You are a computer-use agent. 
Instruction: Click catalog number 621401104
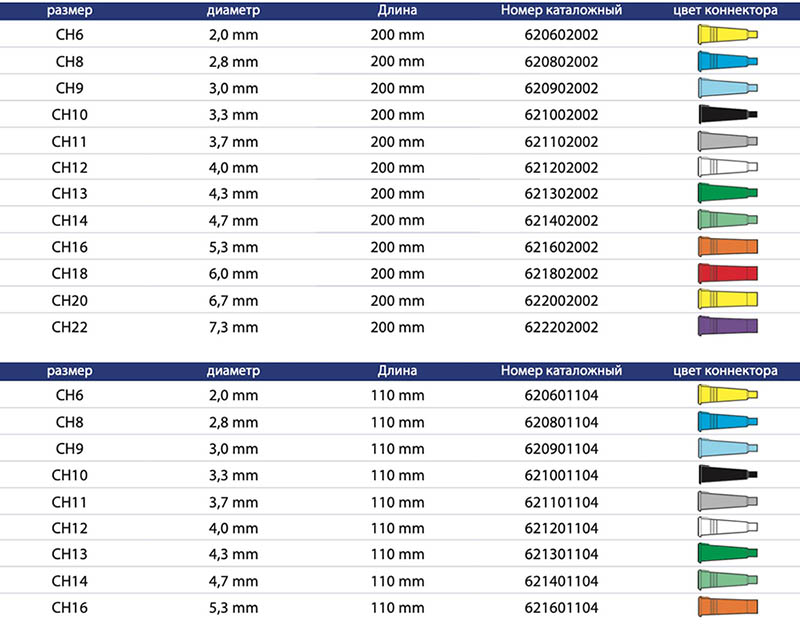click(x=561, y=581)
